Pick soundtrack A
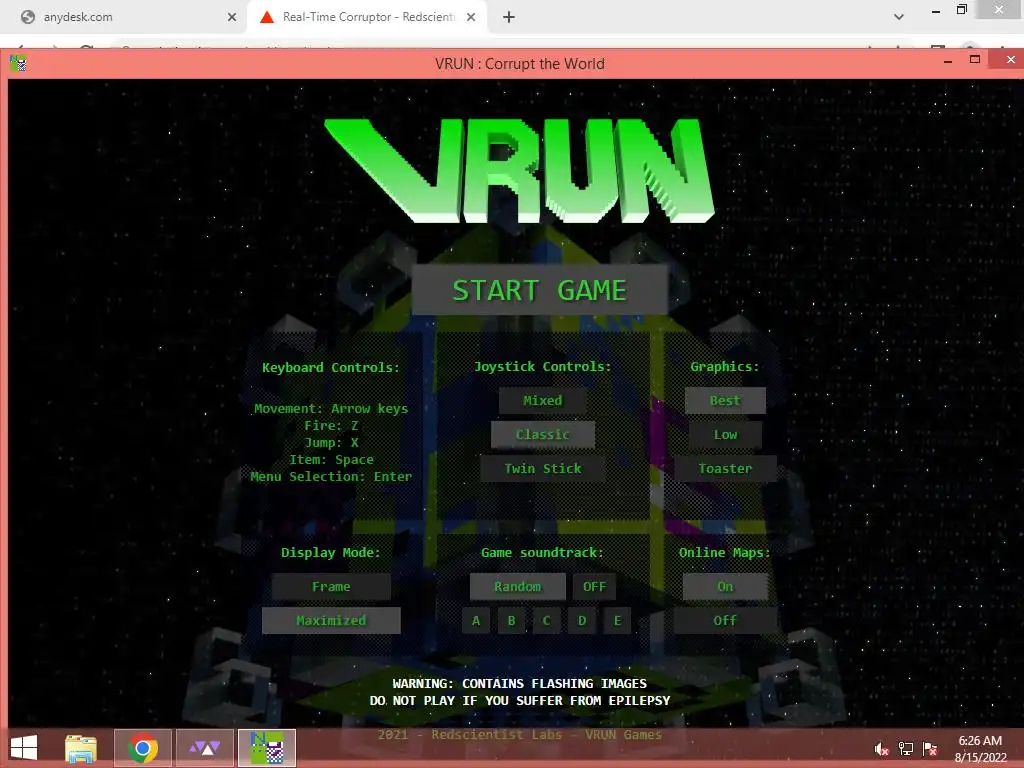 tap(476, 620)
